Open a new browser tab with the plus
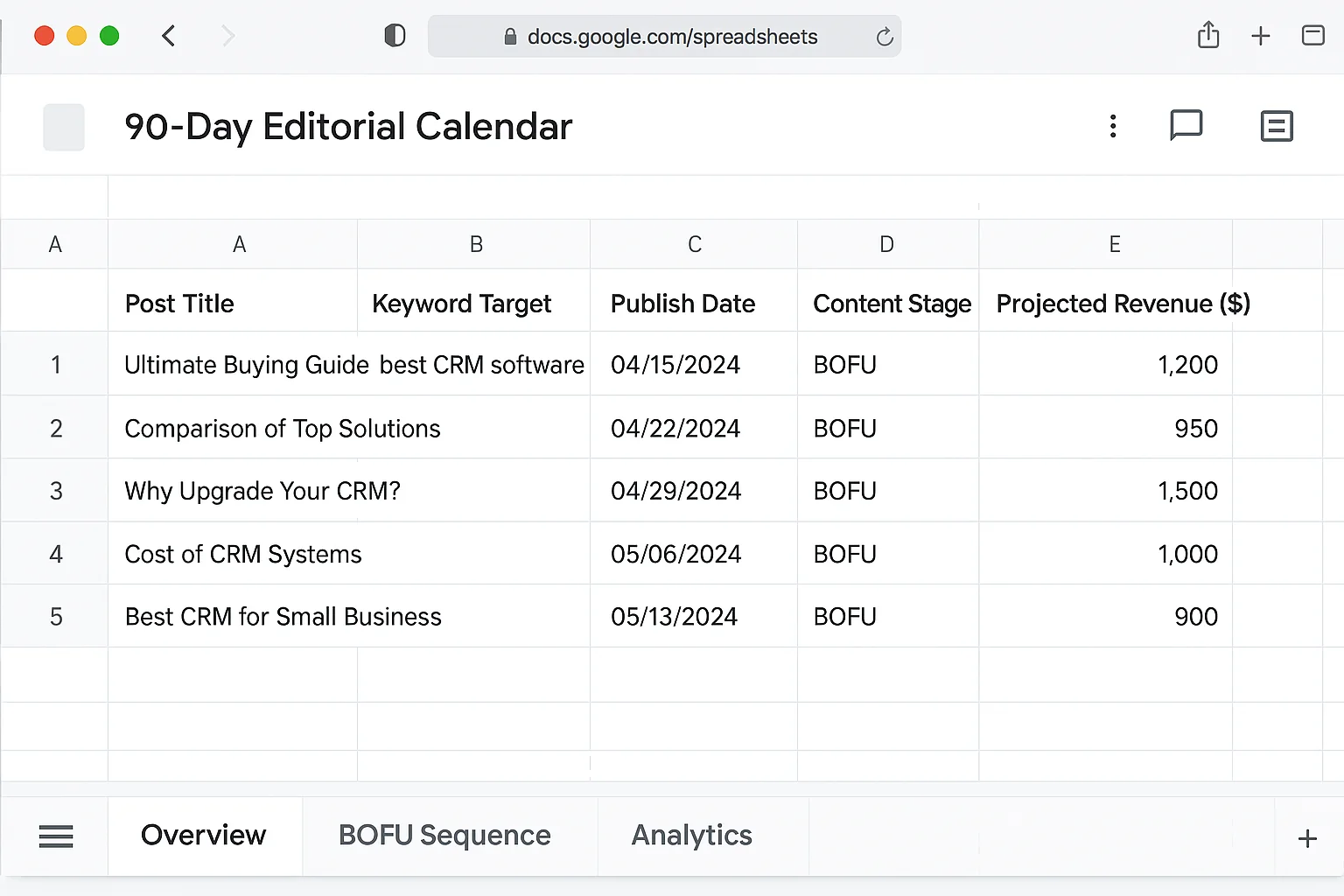Screen dimensions: 1344x896 (x=1261, y=35)
